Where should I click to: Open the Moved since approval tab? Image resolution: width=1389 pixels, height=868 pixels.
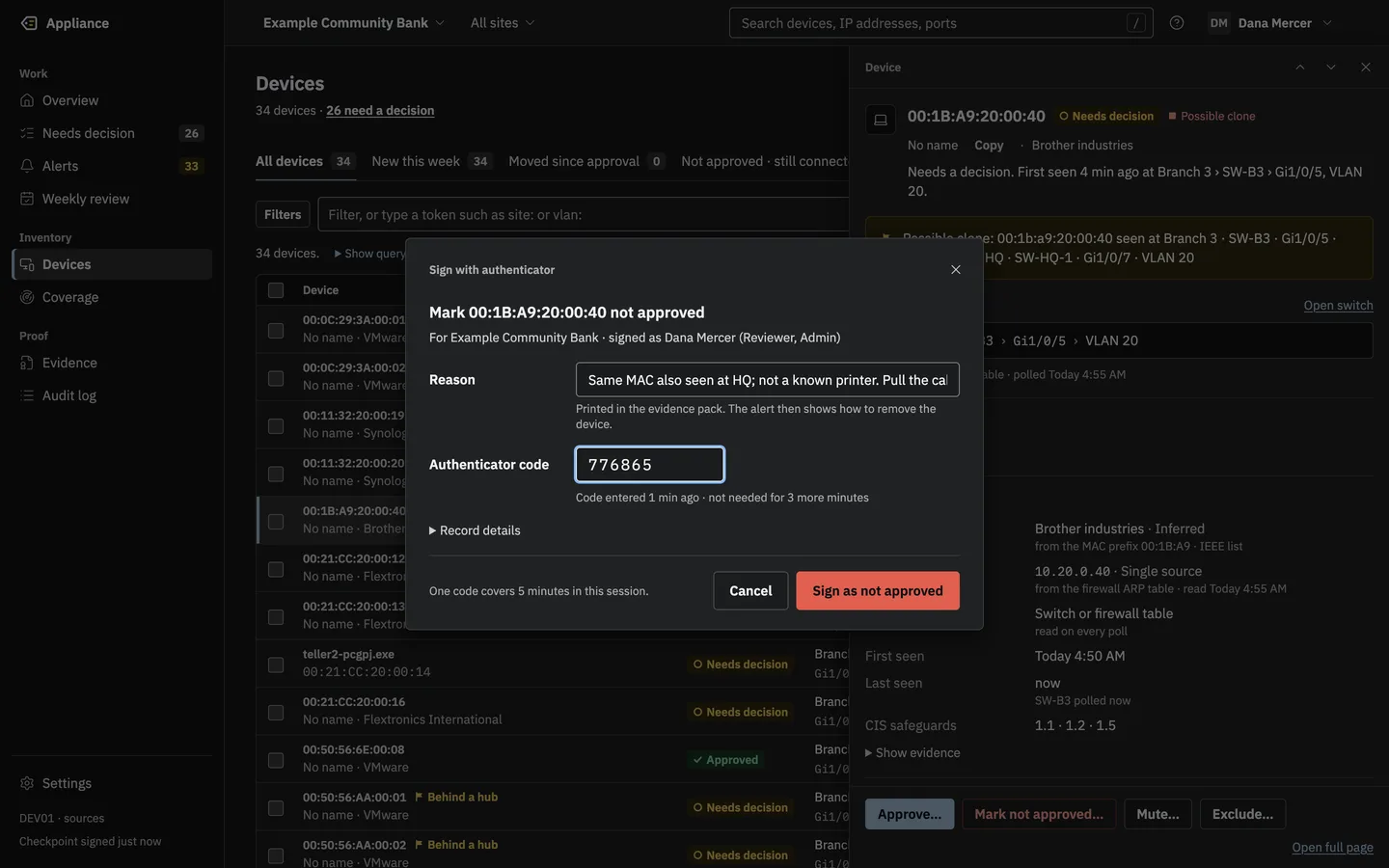pyautogui.click(x=586, y=161)
